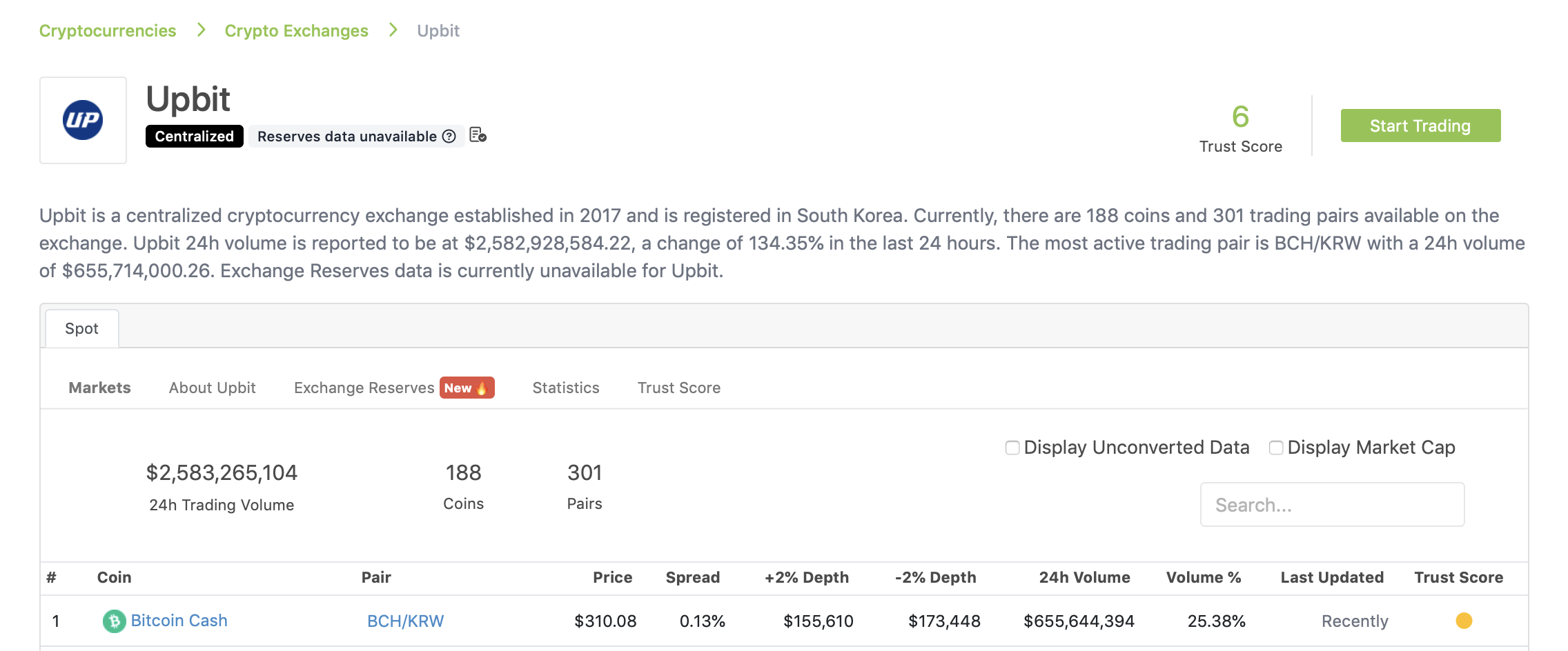1568x651 pixels.
Task: Click the document verification icon beside reserves badge
Action: click(478, 135)
